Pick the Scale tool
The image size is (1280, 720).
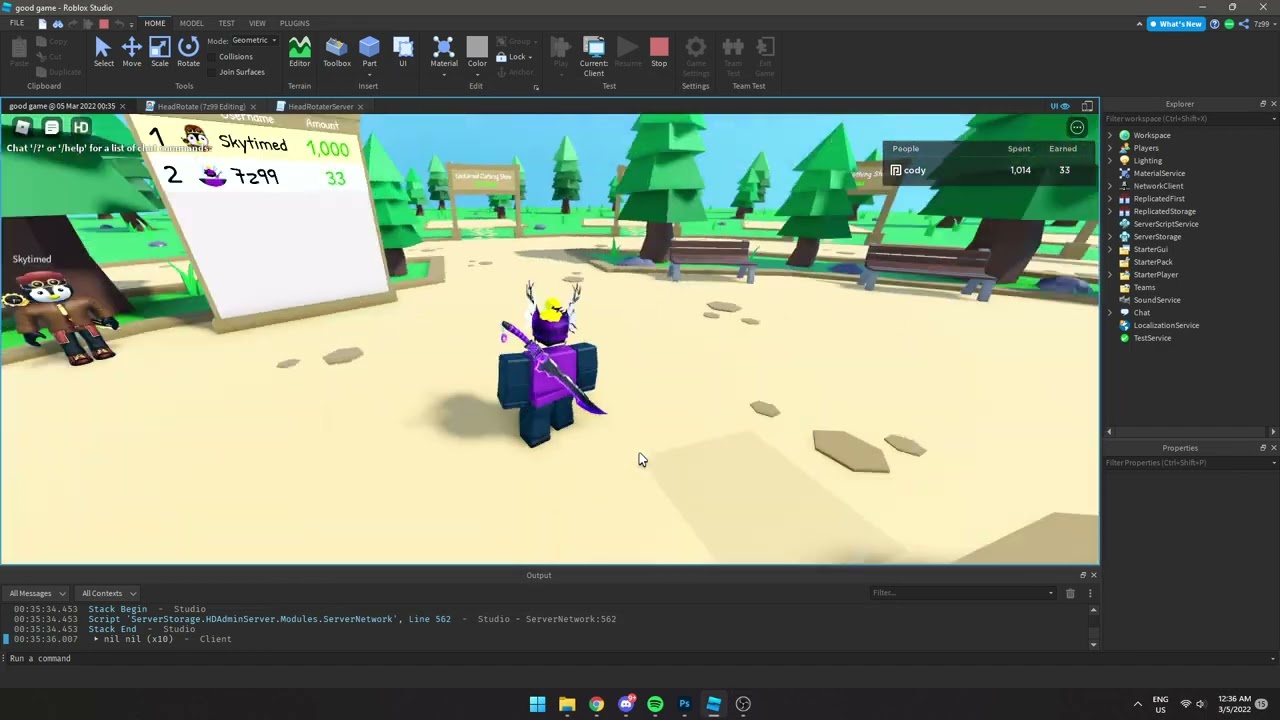(160, 52)
